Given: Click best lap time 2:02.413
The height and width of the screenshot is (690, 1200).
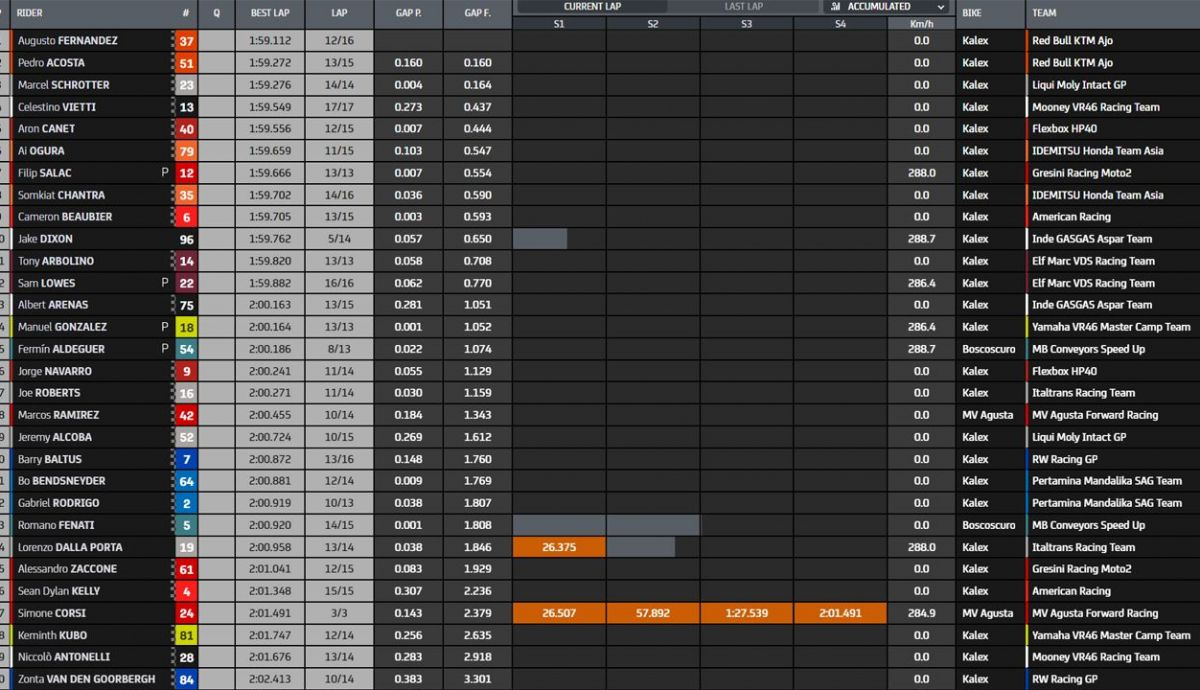Looking at the screenshot, I should [x=270, y=679].
